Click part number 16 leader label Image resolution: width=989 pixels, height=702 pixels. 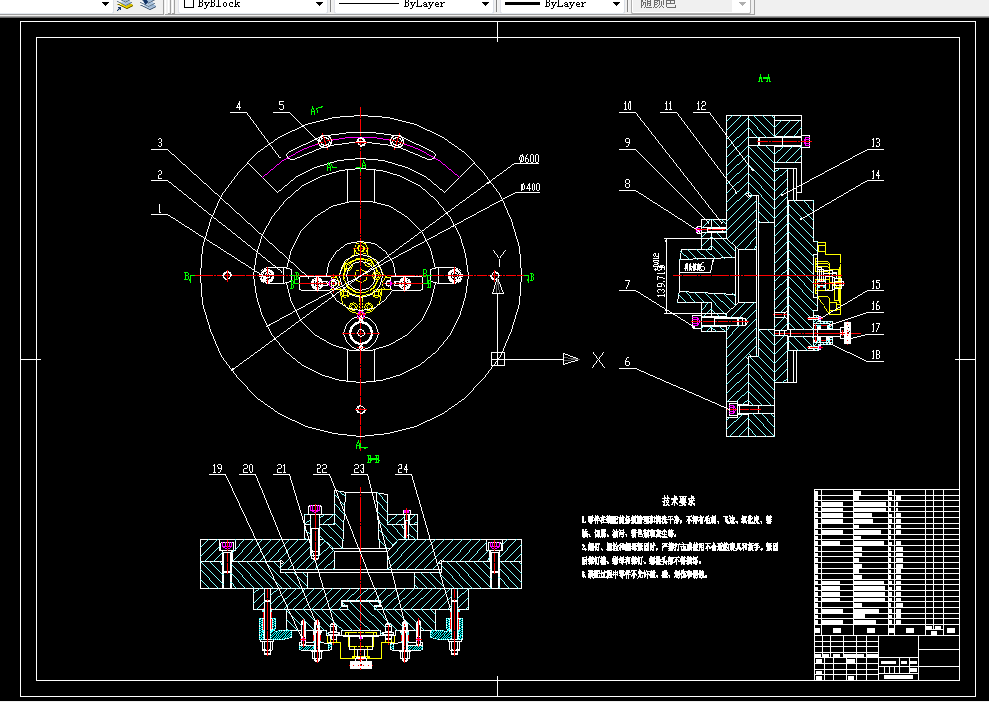click(875, 307)
